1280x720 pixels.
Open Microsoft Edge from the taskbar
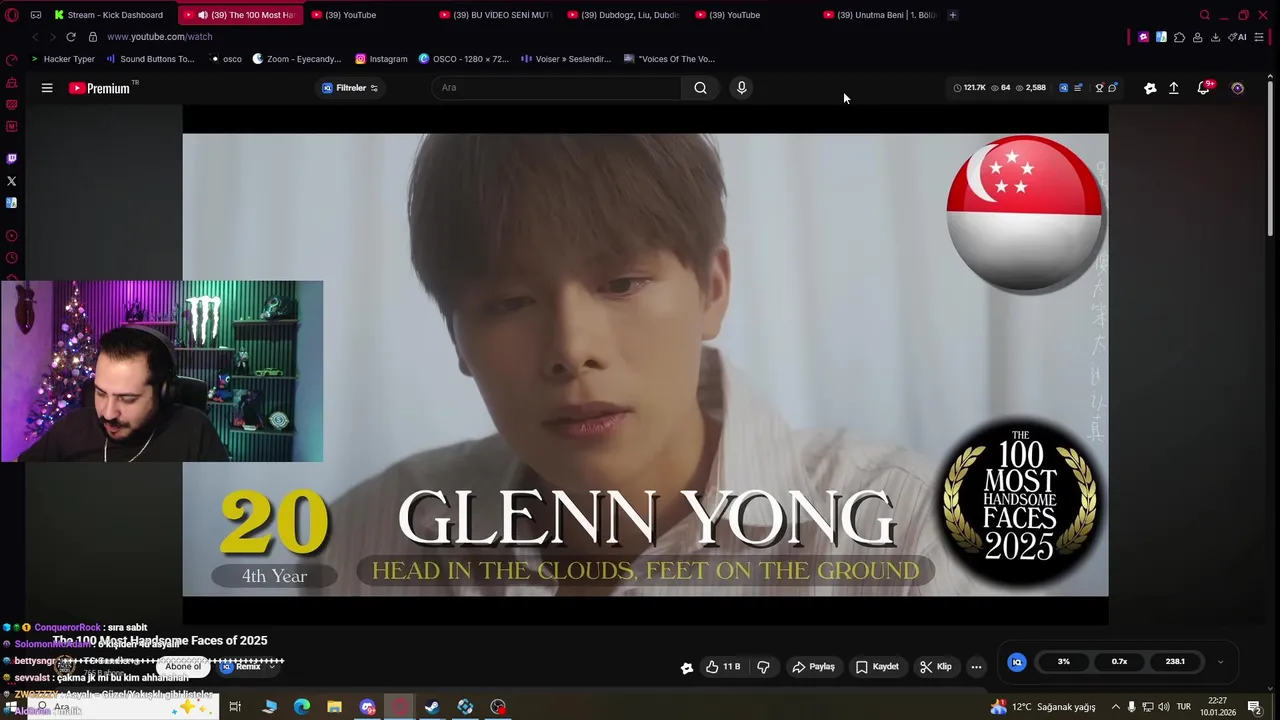[x=302, y=707]
